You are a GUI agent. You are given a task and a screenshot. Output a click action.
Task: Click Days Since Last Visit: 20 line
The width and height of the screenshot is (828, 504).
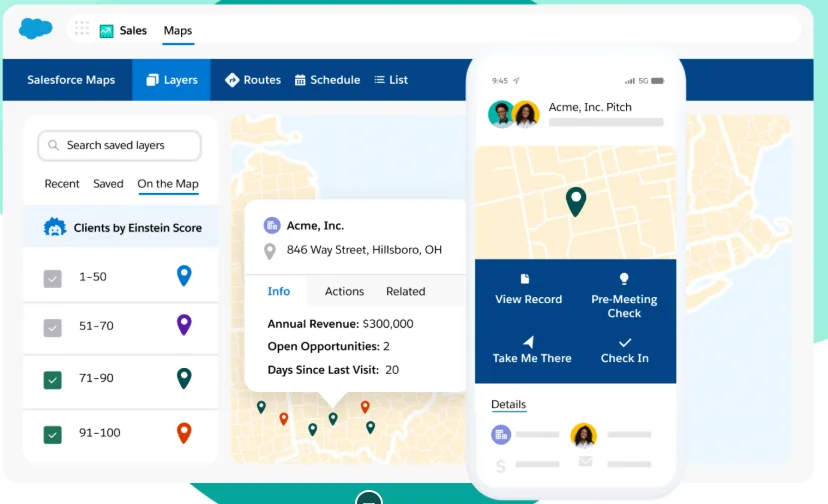point(333,370)
